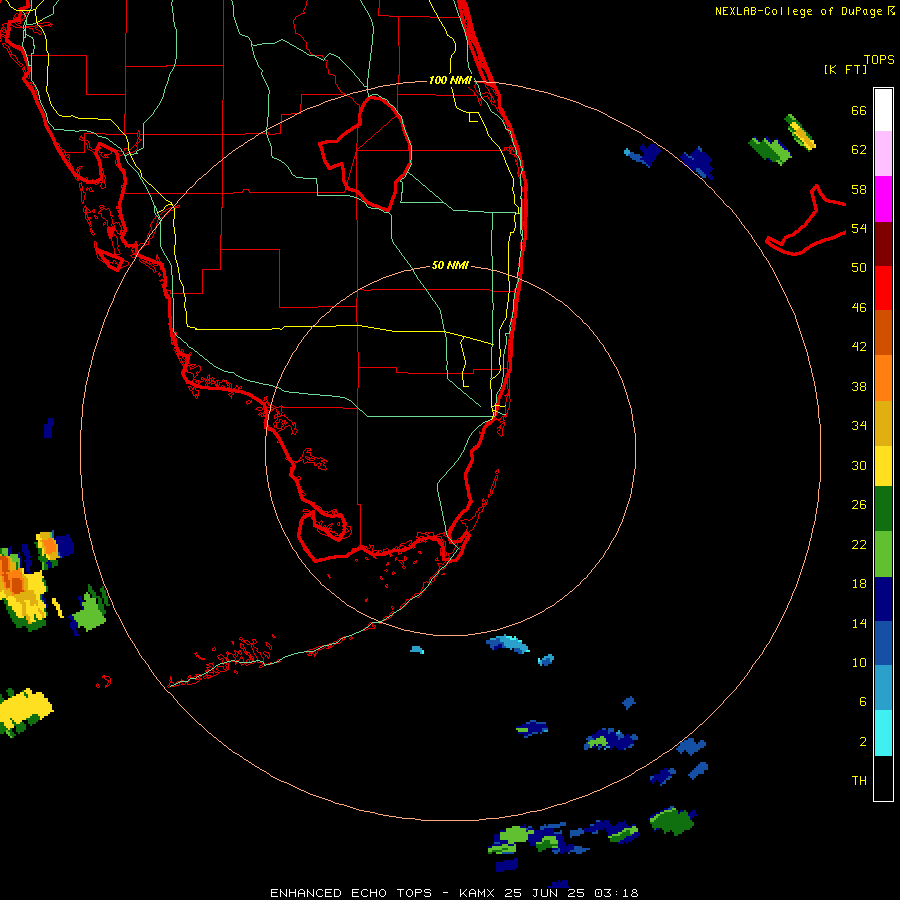Click the legend value 26
900x900 pixels.
[x=859, y=505]
